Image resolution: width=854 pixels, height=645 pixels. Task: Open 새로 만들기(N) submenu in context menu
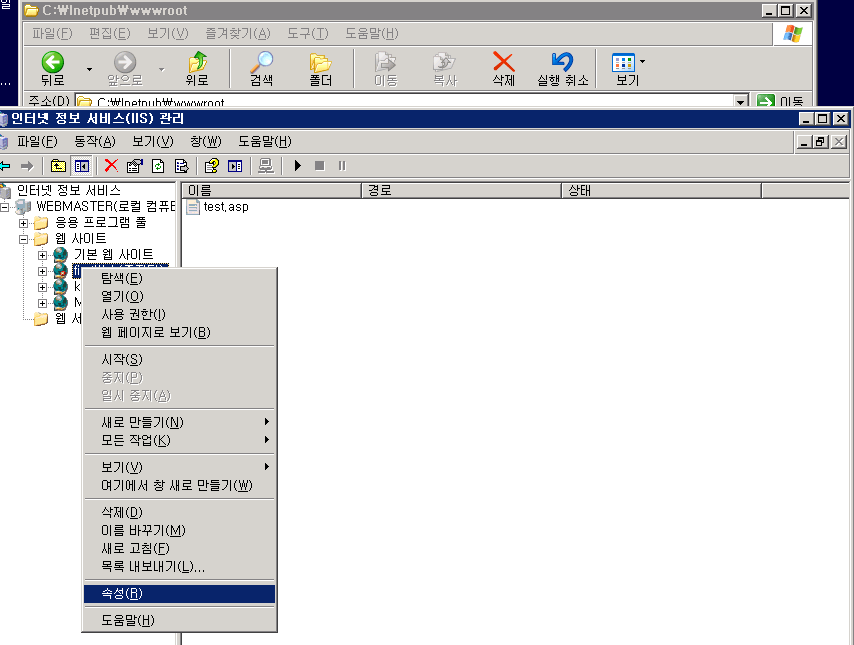(x=179, y=422)
